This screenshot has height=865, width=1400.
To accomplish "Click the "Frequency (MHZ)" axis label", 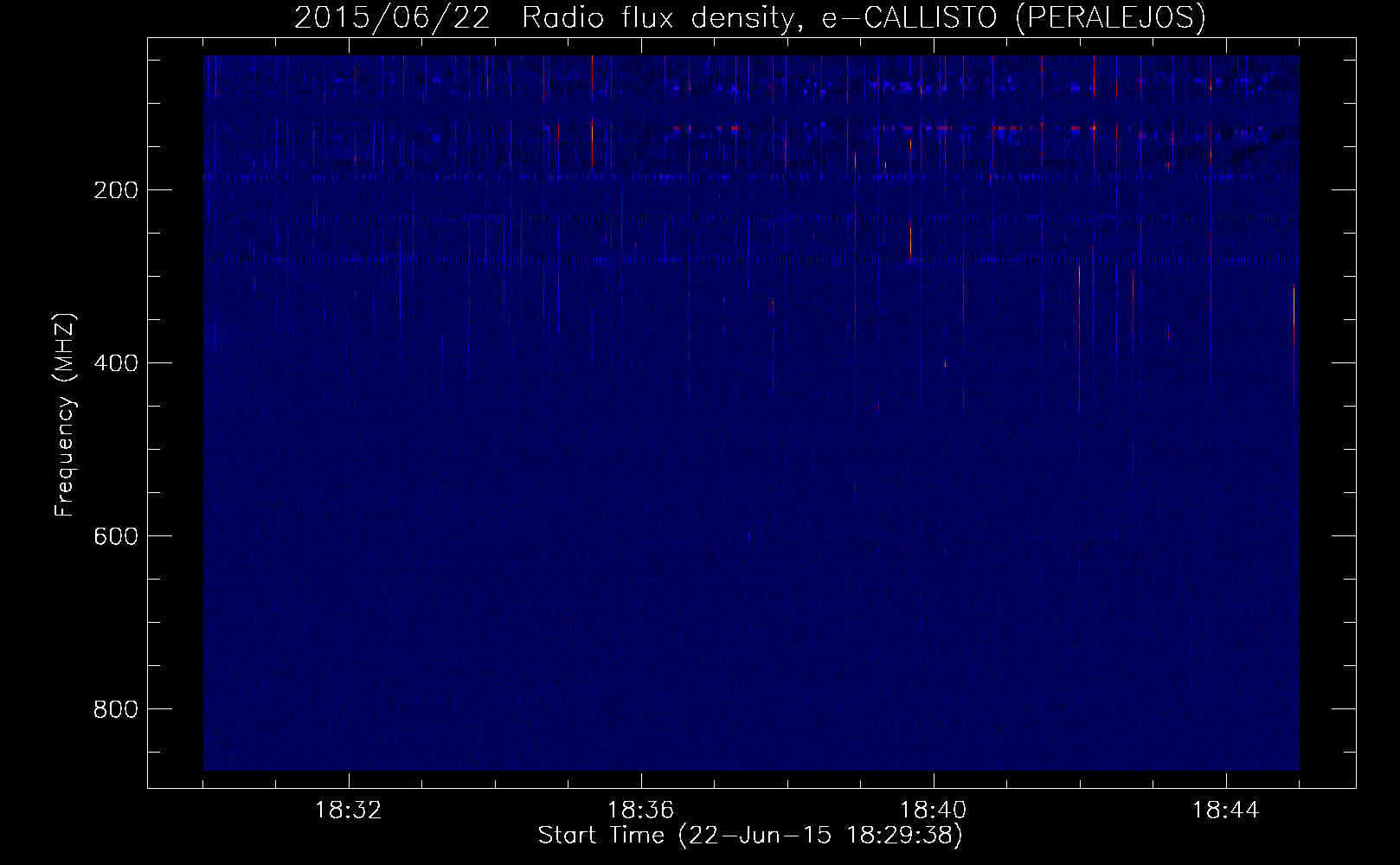I will [65, 415].
